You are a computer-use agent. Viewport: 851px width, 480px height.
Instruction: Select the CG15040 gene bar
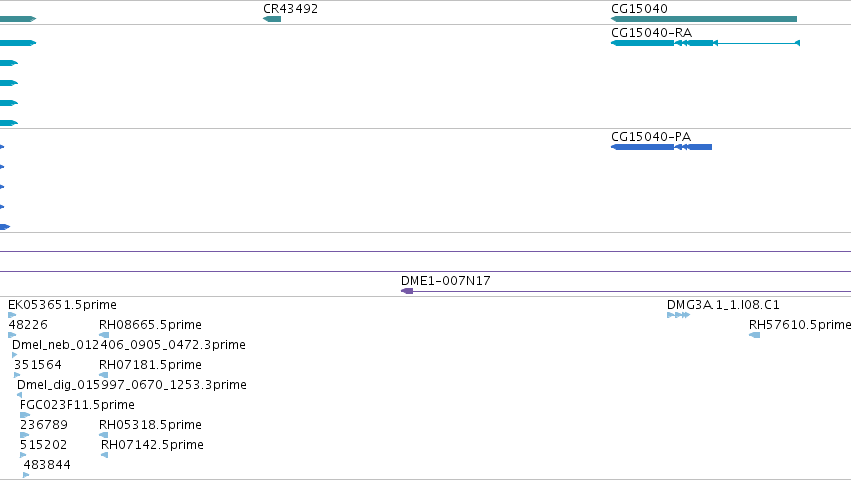coord(704,19)
